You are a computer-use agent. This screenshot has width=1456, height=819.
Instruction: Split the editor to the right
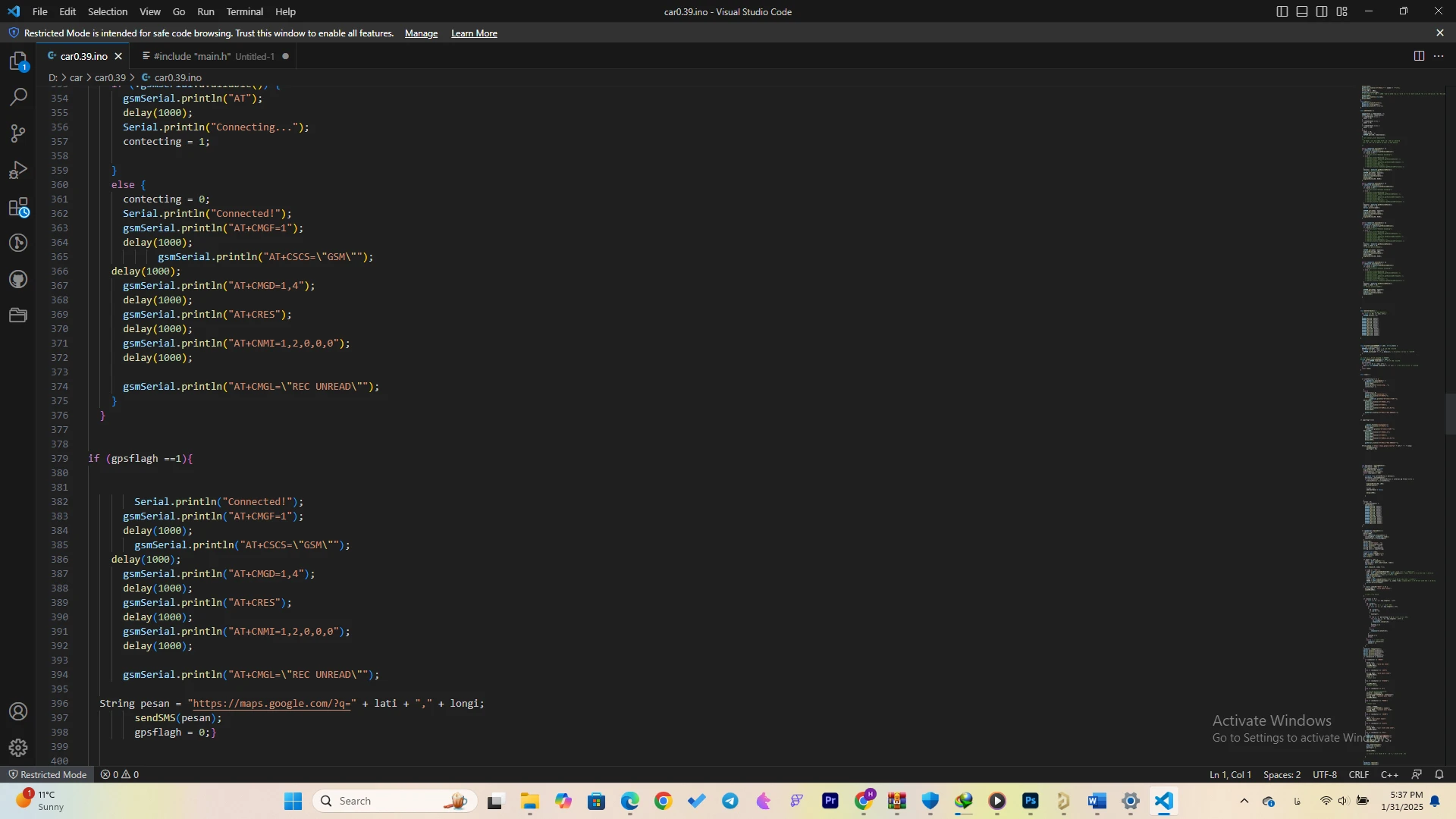coord(1419,56)
